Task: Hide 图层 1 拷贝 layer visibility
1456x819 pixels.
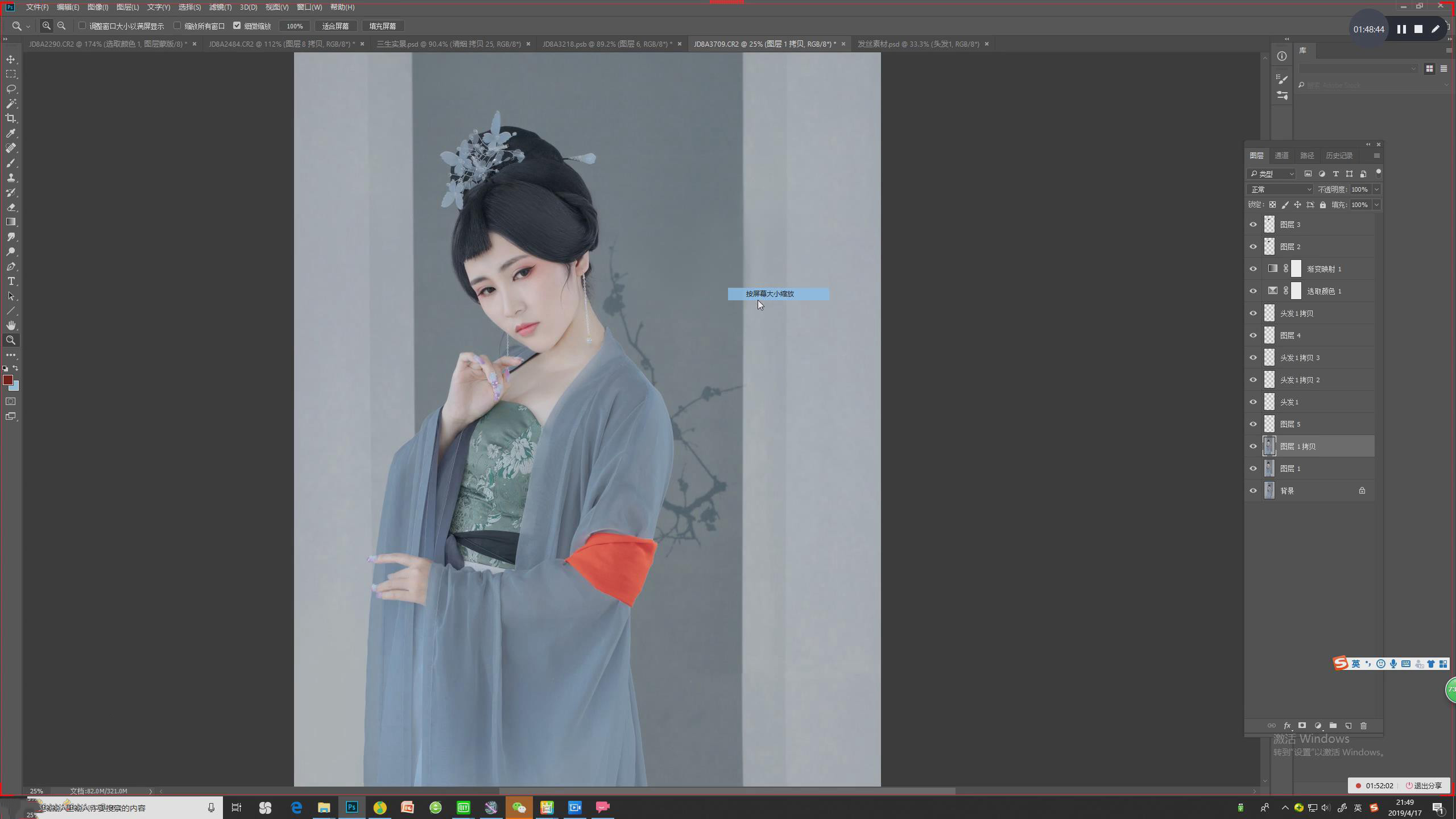Action: click(x=1253, y=446)
